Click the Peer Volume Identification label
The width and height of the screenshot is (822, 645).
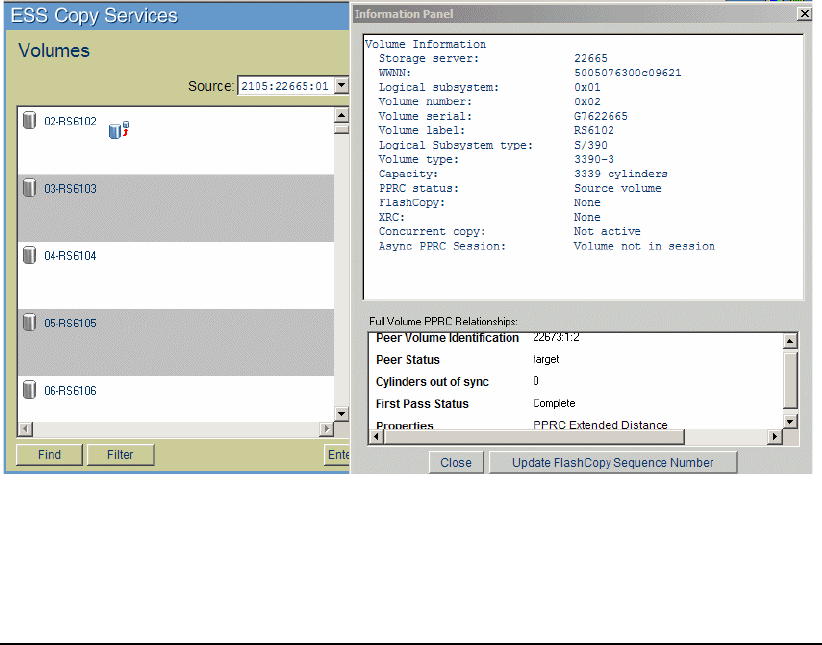click(448, 338)
